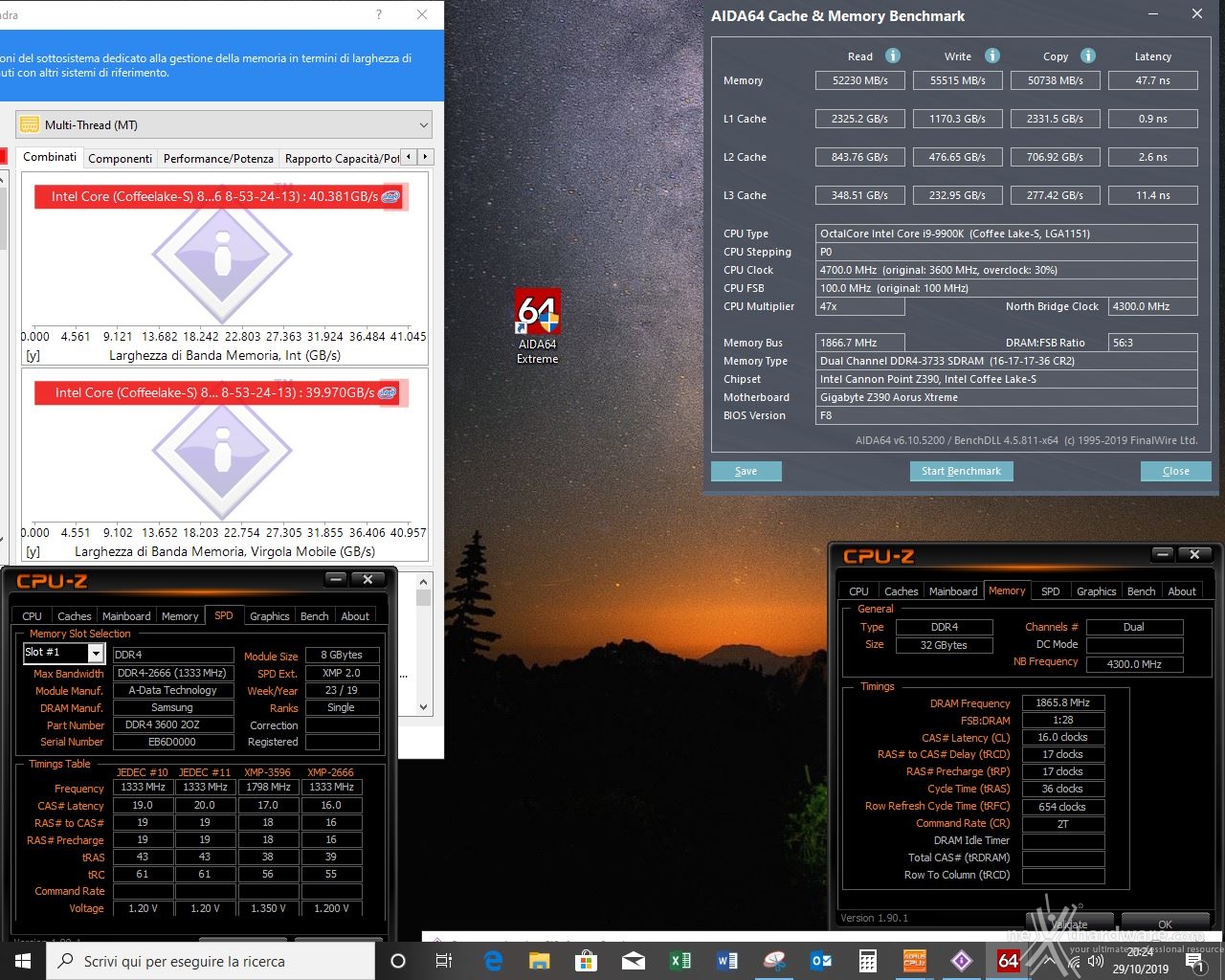Show info for Read column in AIDA64
This screenshot has width=1225, height=980.
point(893,56)
